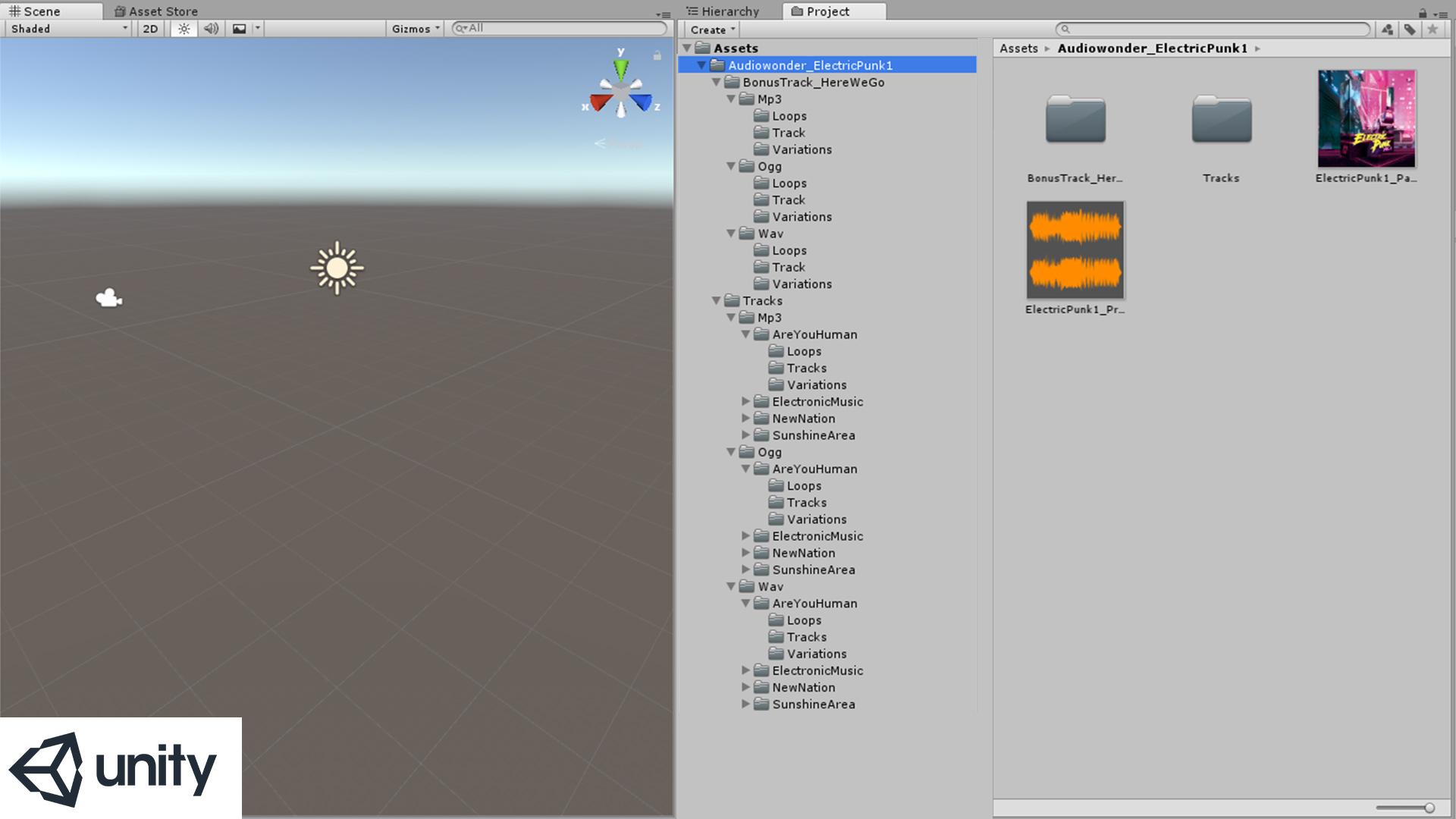Viewport: 1456px width, 819px height.
Task: Click the red X axis cone on gizmo
Action: 601,102
